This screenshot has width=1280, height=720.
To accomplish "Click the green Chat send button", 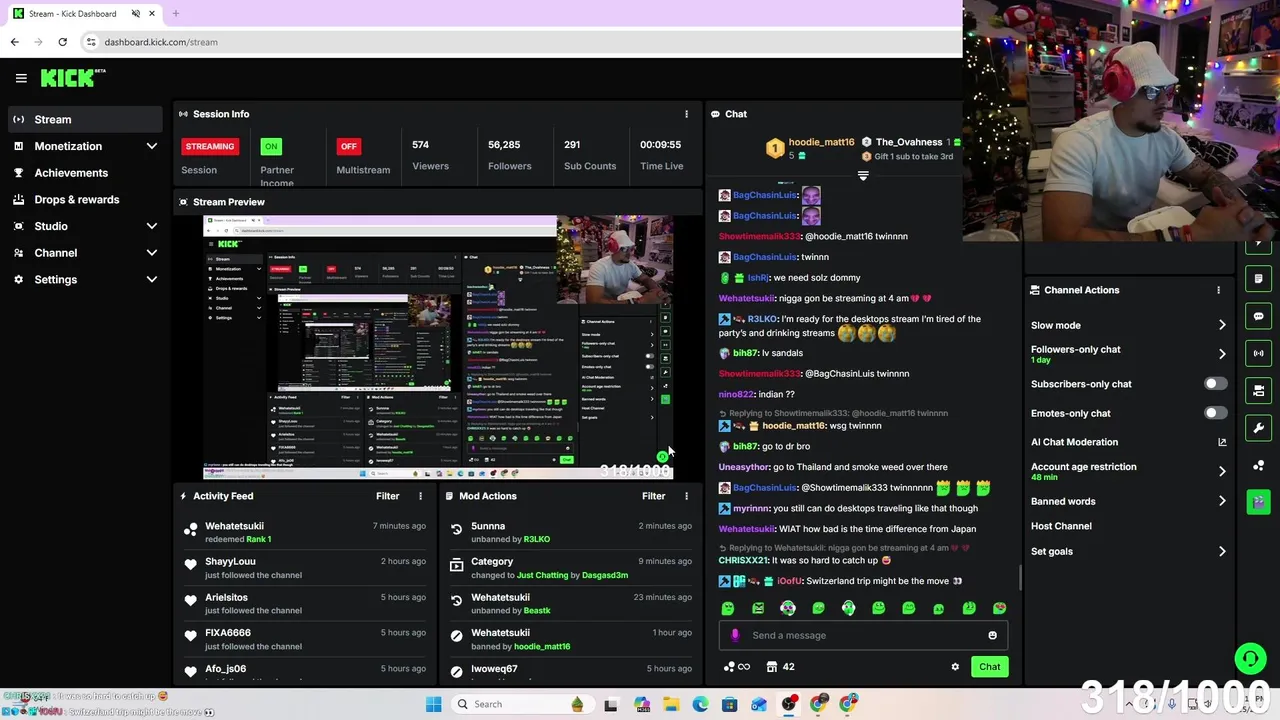I will click(x=989, y=667).
